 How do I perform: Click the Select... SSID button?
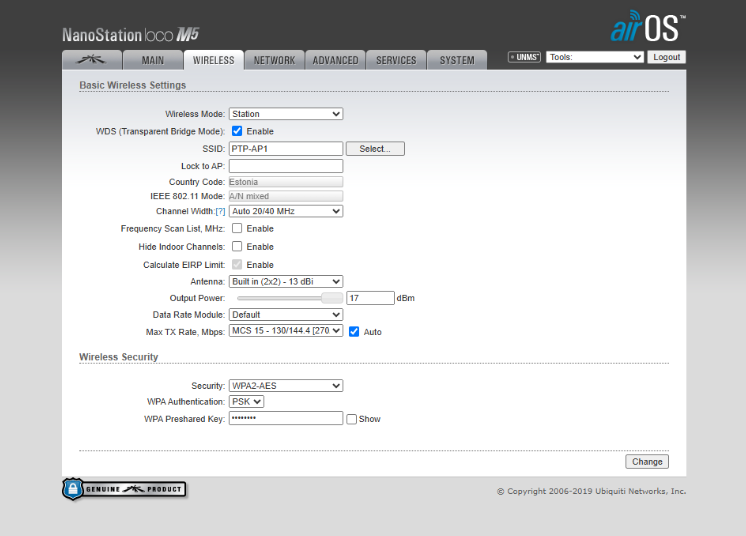pyautogui.click(x=375, y=149)
